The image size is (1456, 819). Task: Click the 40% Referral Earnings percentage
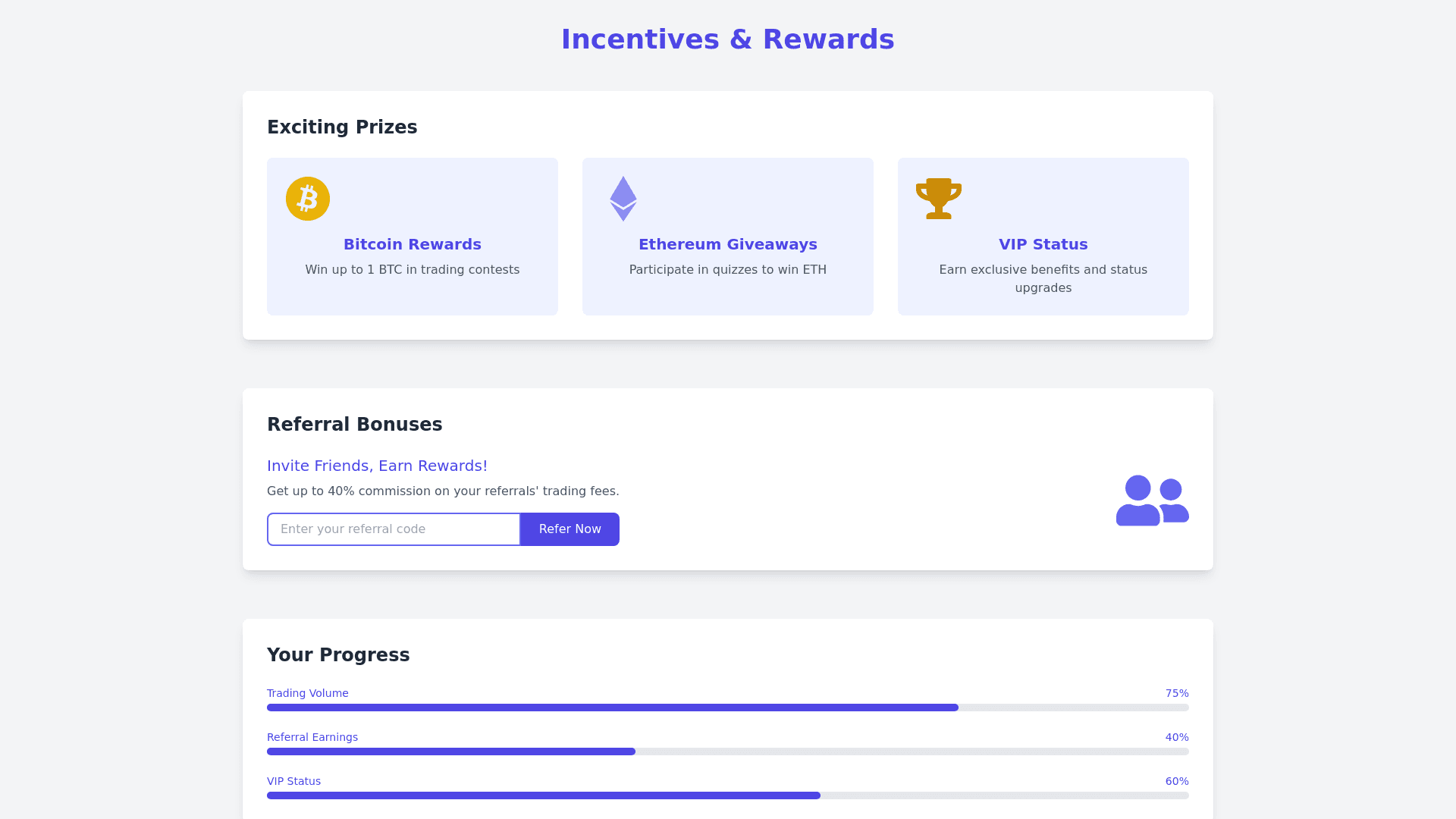click(1177, 737)
